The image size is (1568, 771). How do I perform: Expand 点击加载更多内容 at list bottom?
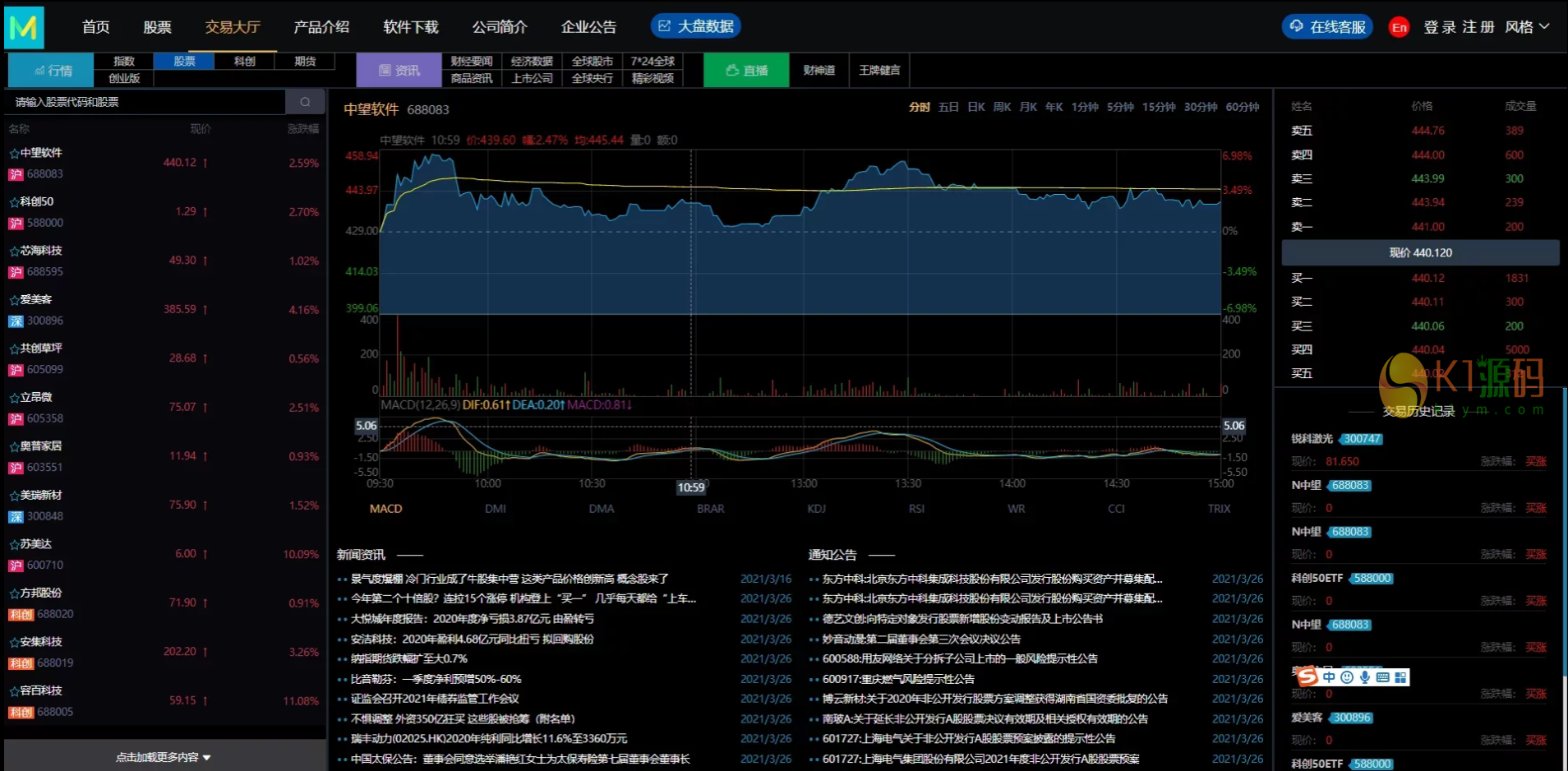tap(164, 757)
